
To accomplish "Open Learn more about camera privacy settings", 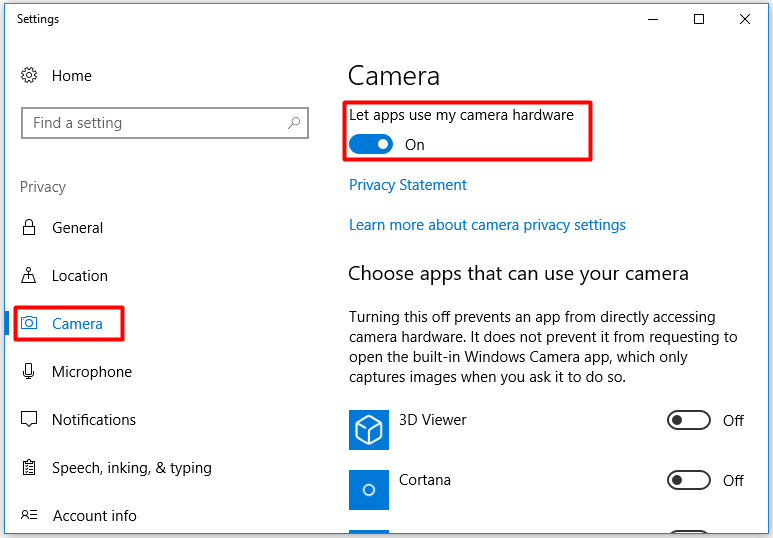I will pyautogui.click(x=487, y=225).
